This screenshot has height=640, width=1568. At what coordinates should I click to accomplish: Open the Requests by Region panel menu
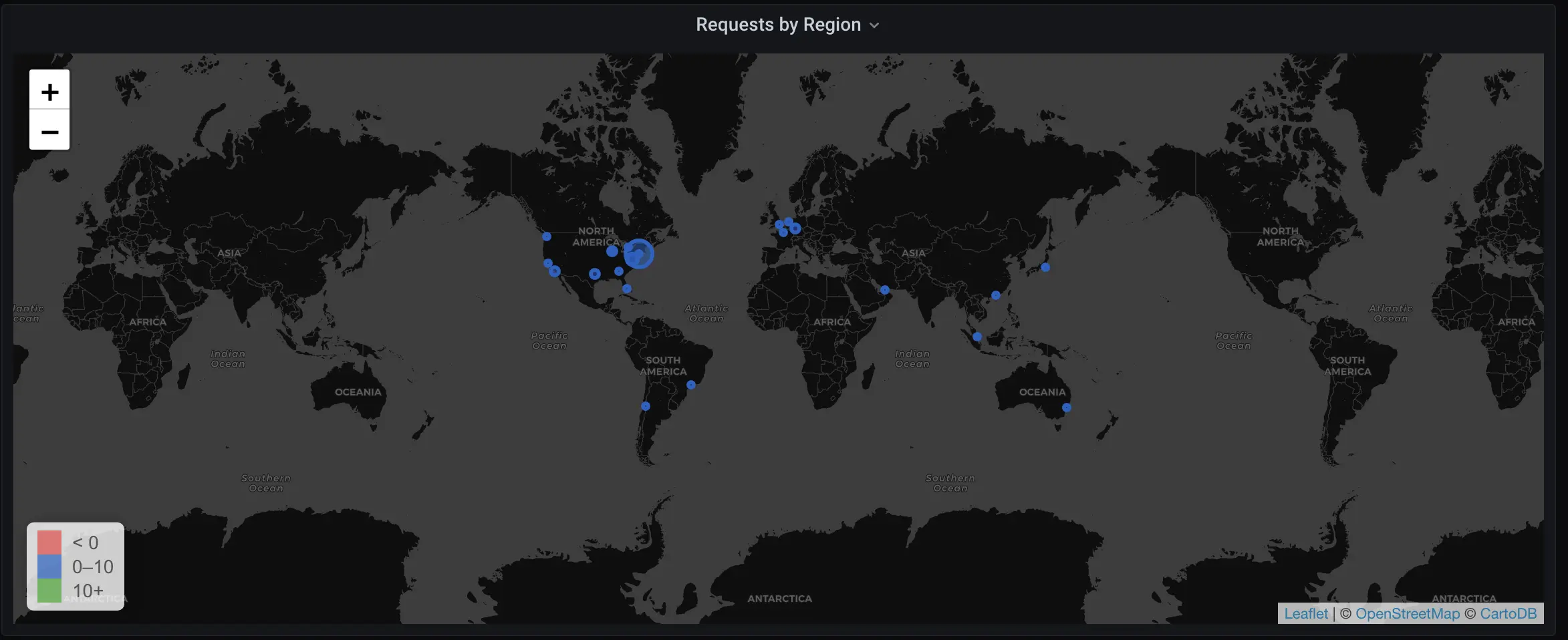(778, 25)
